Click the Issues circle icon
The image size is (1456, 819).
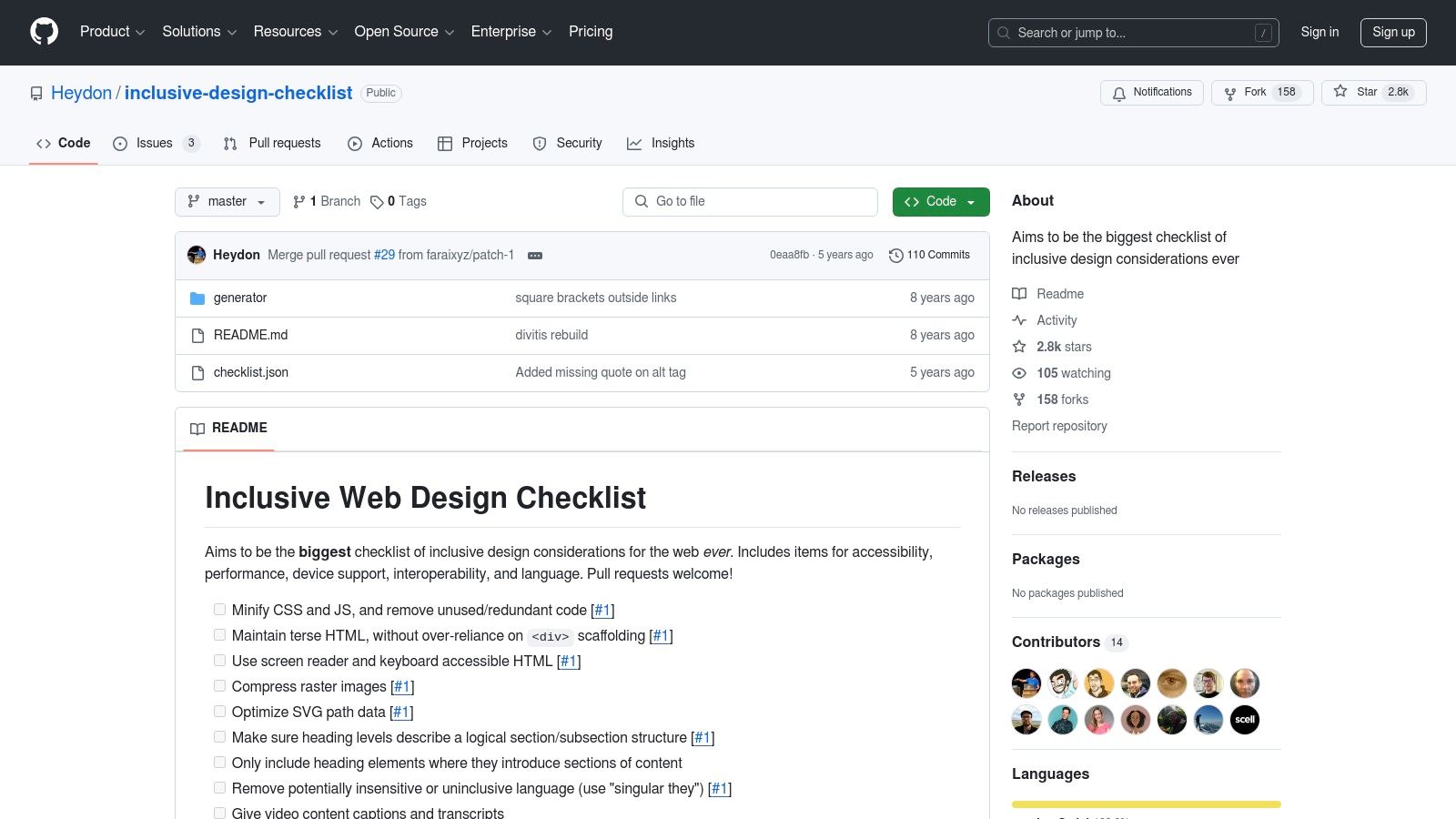(120, 144)
